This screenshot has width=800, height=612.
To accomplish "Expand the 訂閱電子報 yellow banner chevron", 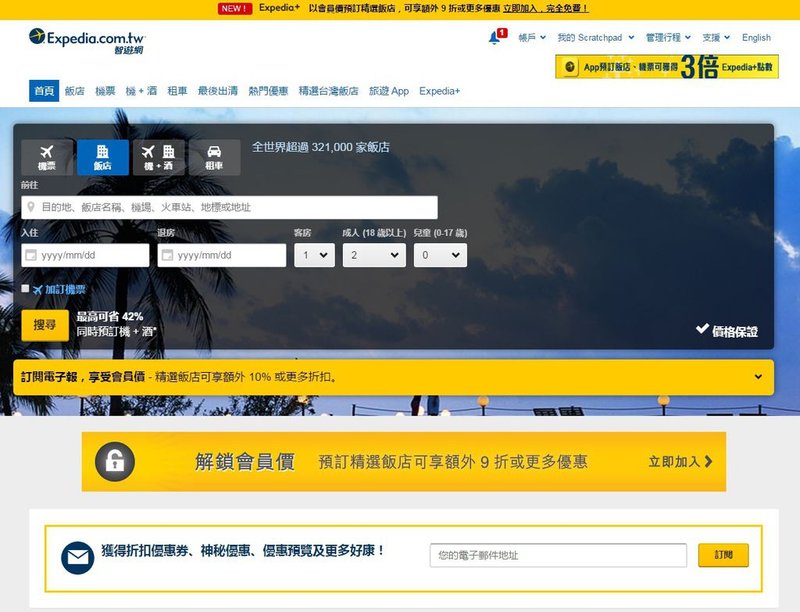I will 758,377.
